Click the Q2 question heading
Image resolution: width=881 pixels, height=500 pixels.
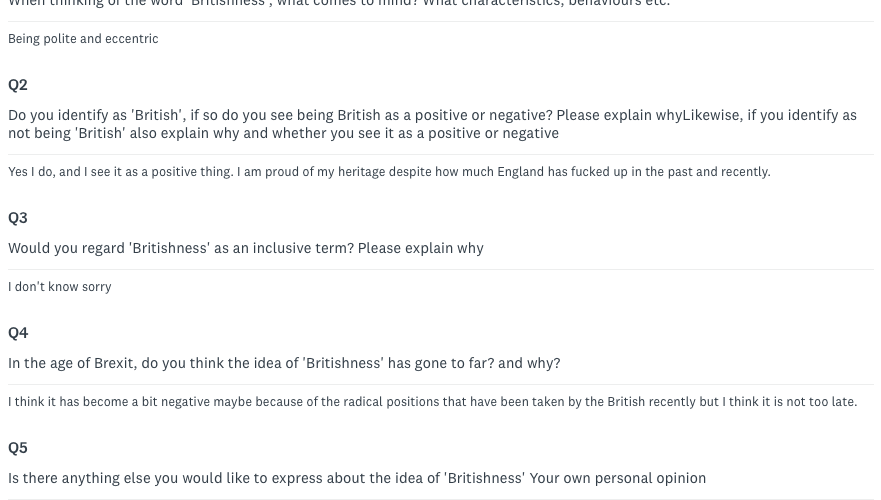tap(18, 85)
